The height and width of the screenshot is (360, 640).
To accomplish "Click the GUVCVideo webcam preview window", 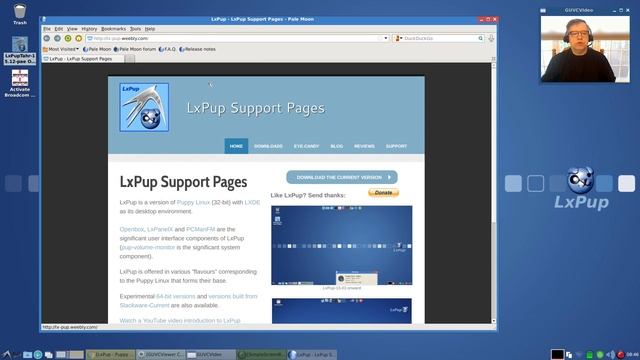I will (585, 49).
